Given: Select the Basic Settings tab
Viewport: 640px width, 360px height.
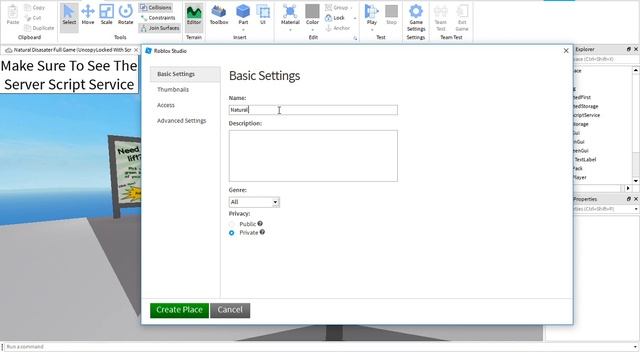Looking at the screenshot, I should (185, 74).
